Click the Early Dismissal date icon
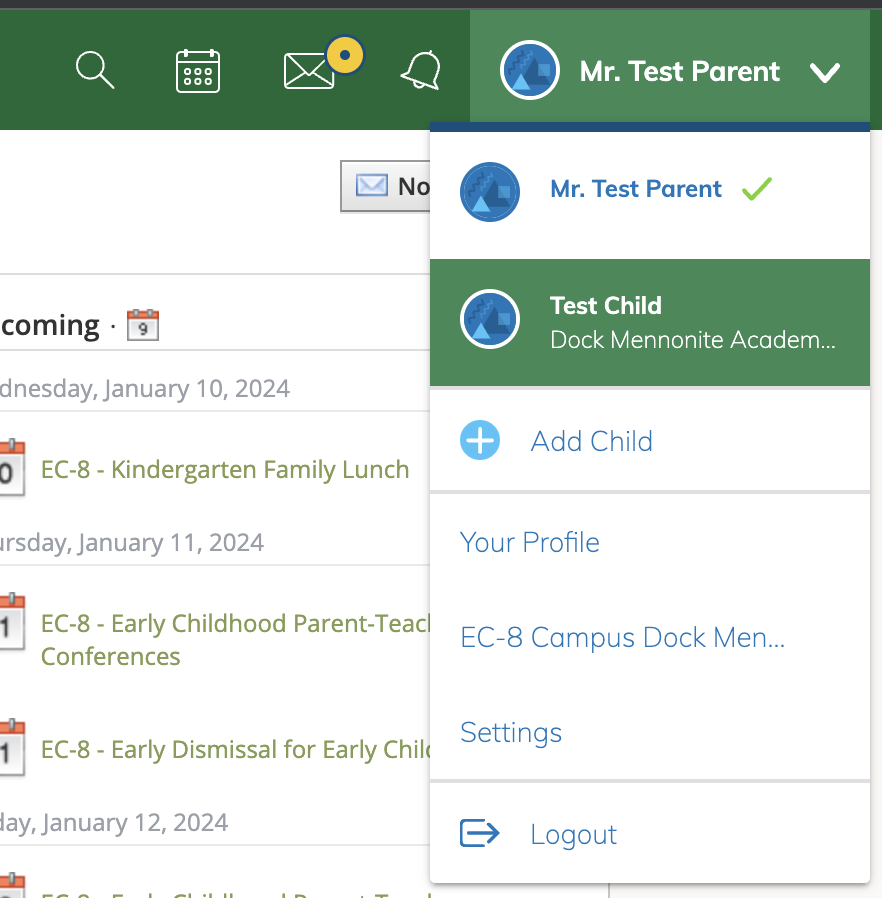882x898 pixels. click(x=11, y=747)
